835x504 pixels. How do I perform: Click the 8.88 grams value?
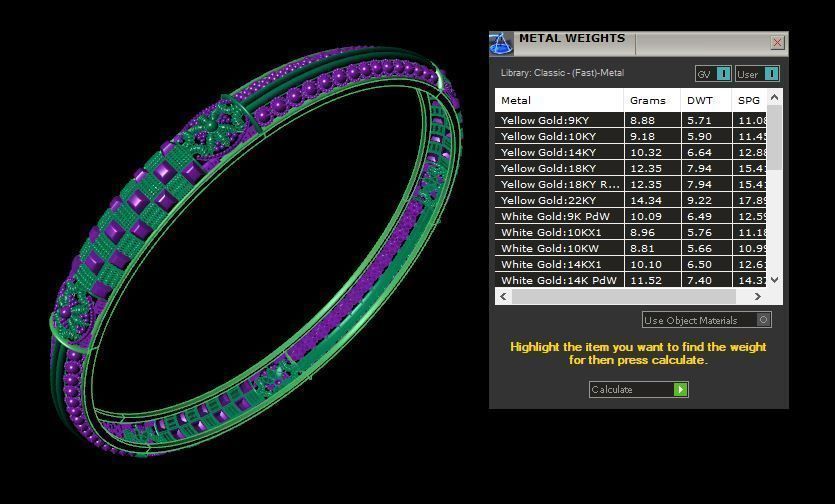point(642,120)
